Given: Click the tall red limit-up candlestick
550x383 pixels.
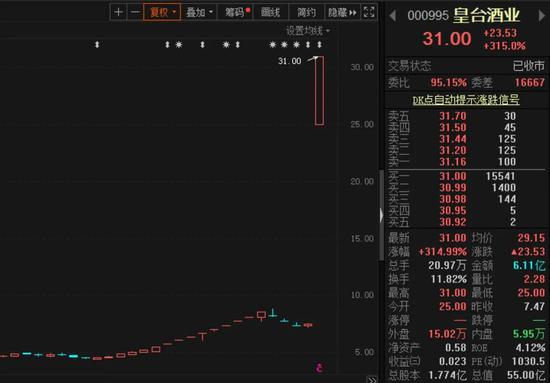Looking at the screenshot, I should point(319,90).
